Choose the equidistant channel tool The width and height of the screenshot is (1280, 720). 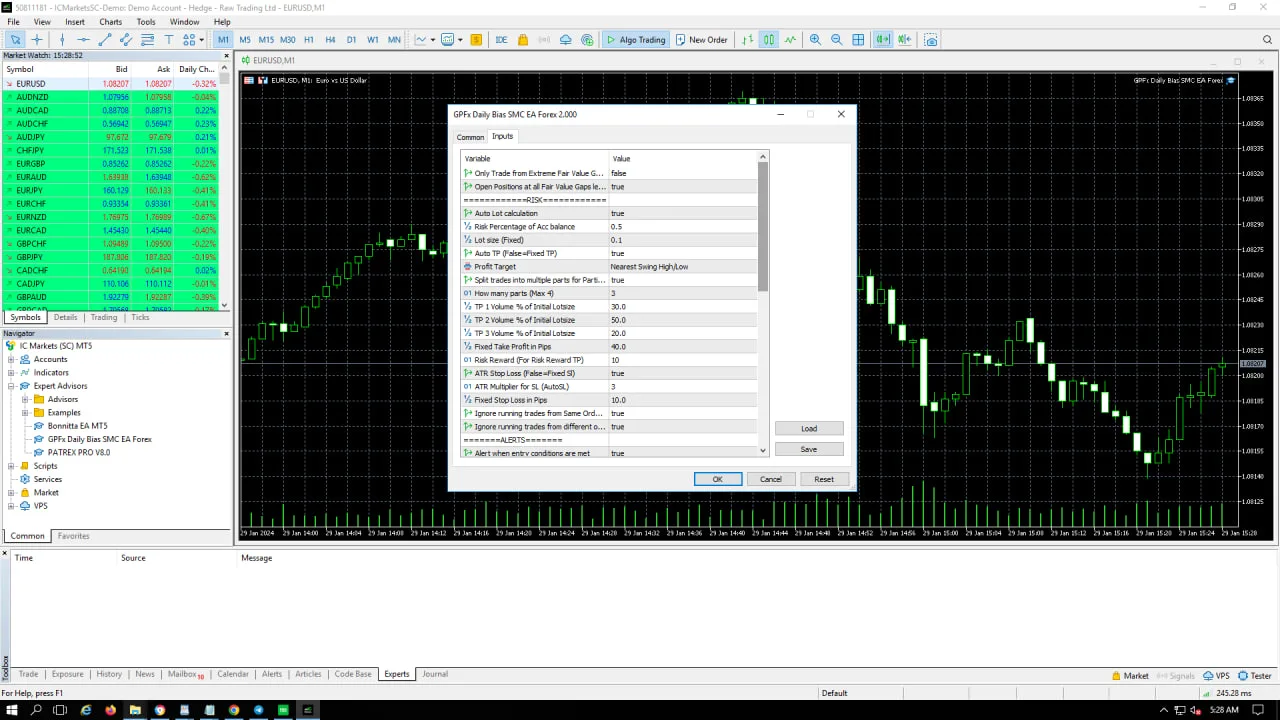coord(126,40)
